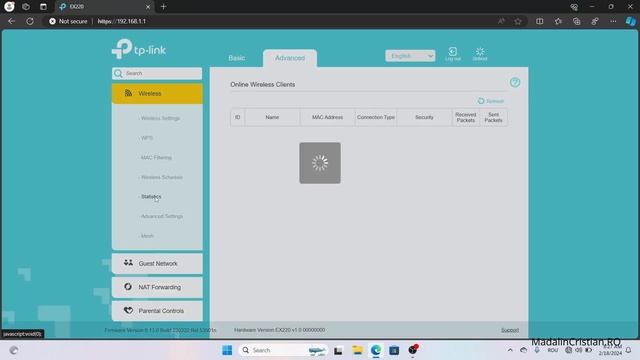The height and width of the screenshot is (360, 640).
Task: Open the tab actions menu icon
Action: point(43,7)
